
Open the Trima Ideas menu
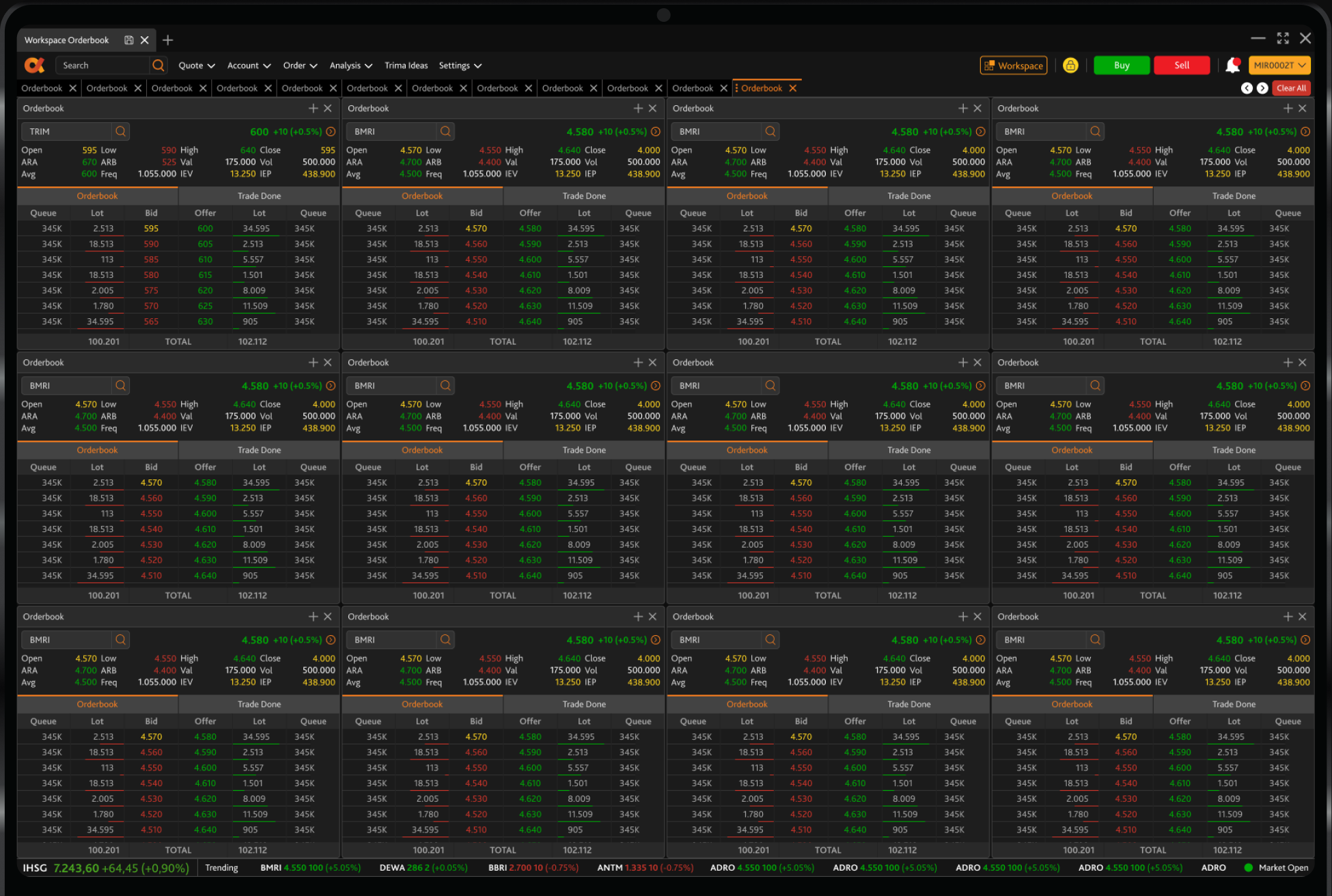[x=406, y=66]
